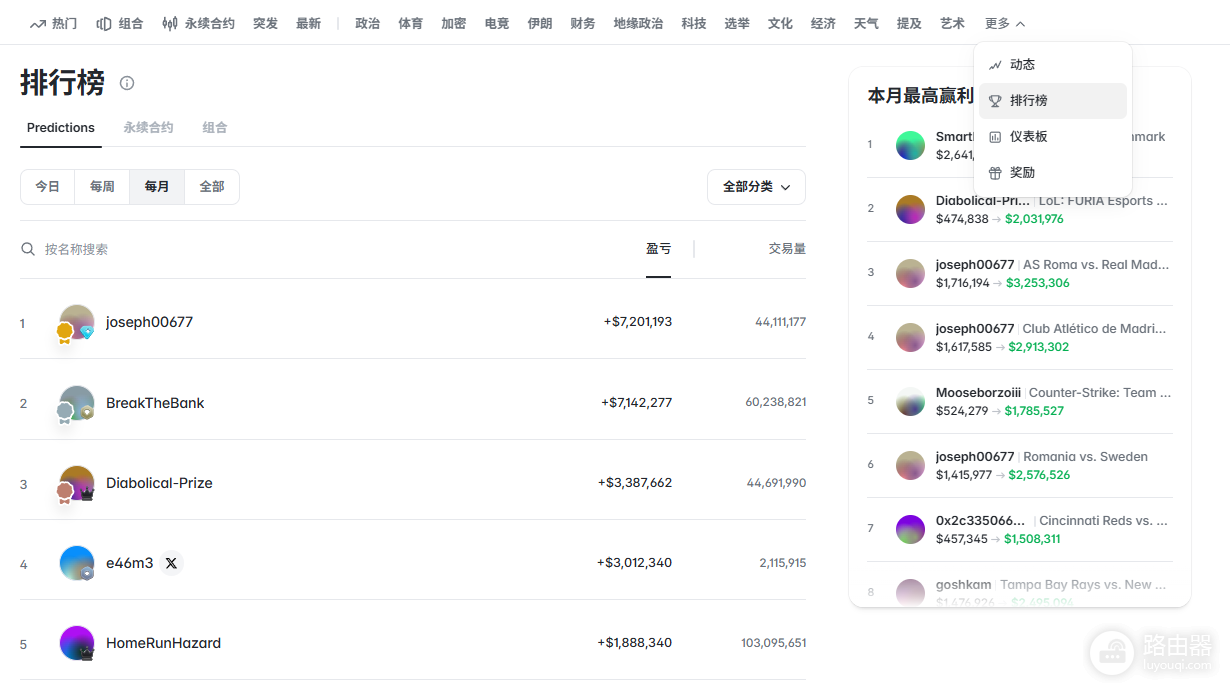This screenshot has height=693, width=1230.
Task: Open the Club Atlético de Madri... market
Action: point(1094,329)
